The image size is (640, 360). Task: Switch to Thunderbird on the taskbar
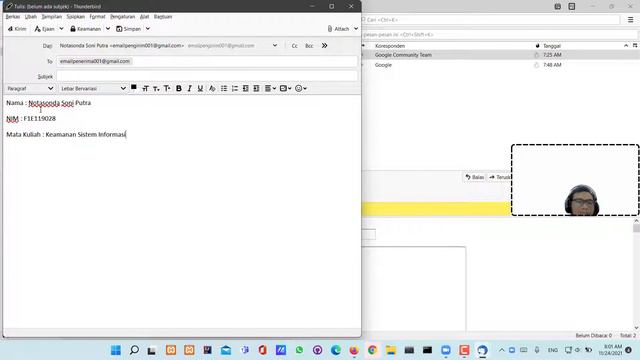pos(482,350)
